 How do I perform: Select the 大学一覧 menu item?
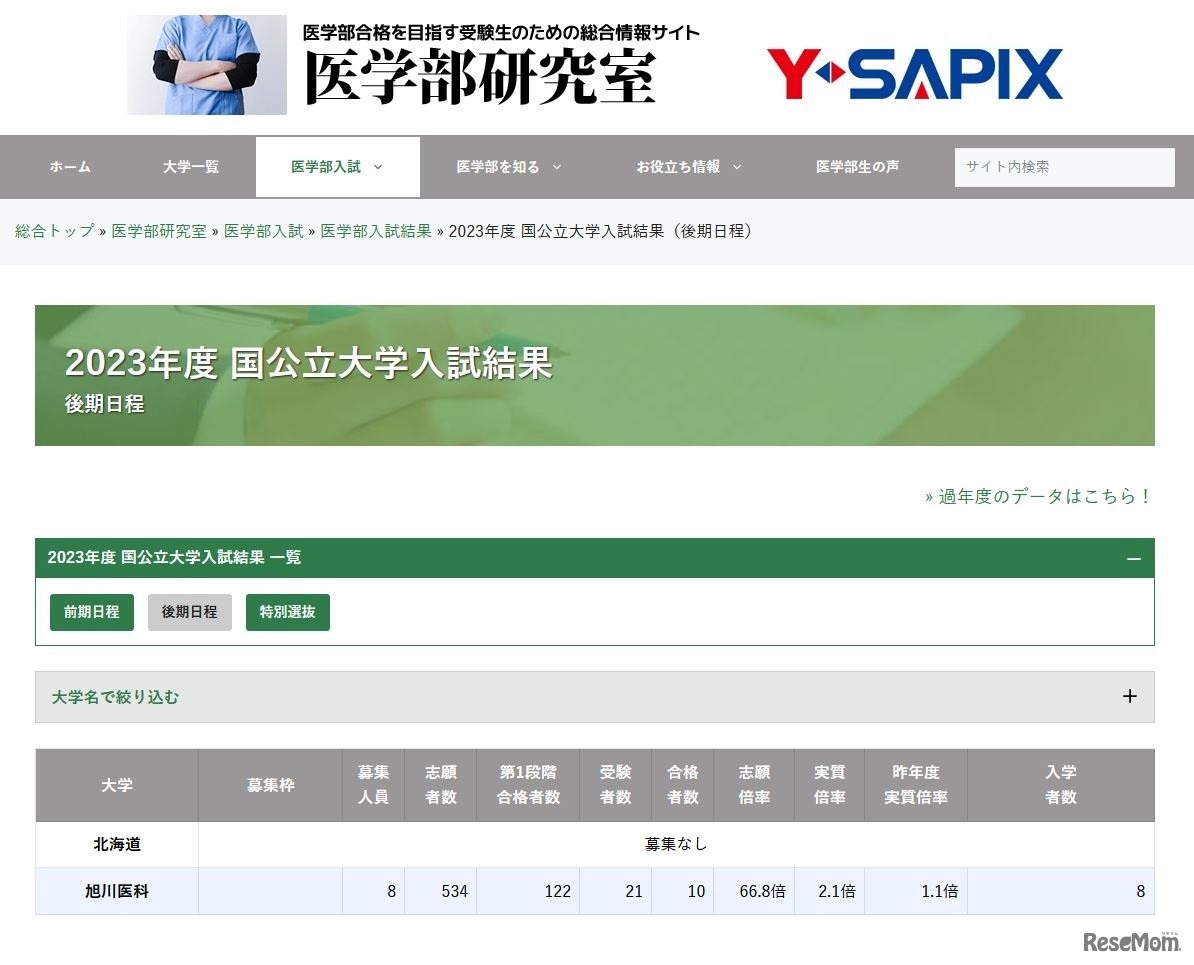pos(190,167)
